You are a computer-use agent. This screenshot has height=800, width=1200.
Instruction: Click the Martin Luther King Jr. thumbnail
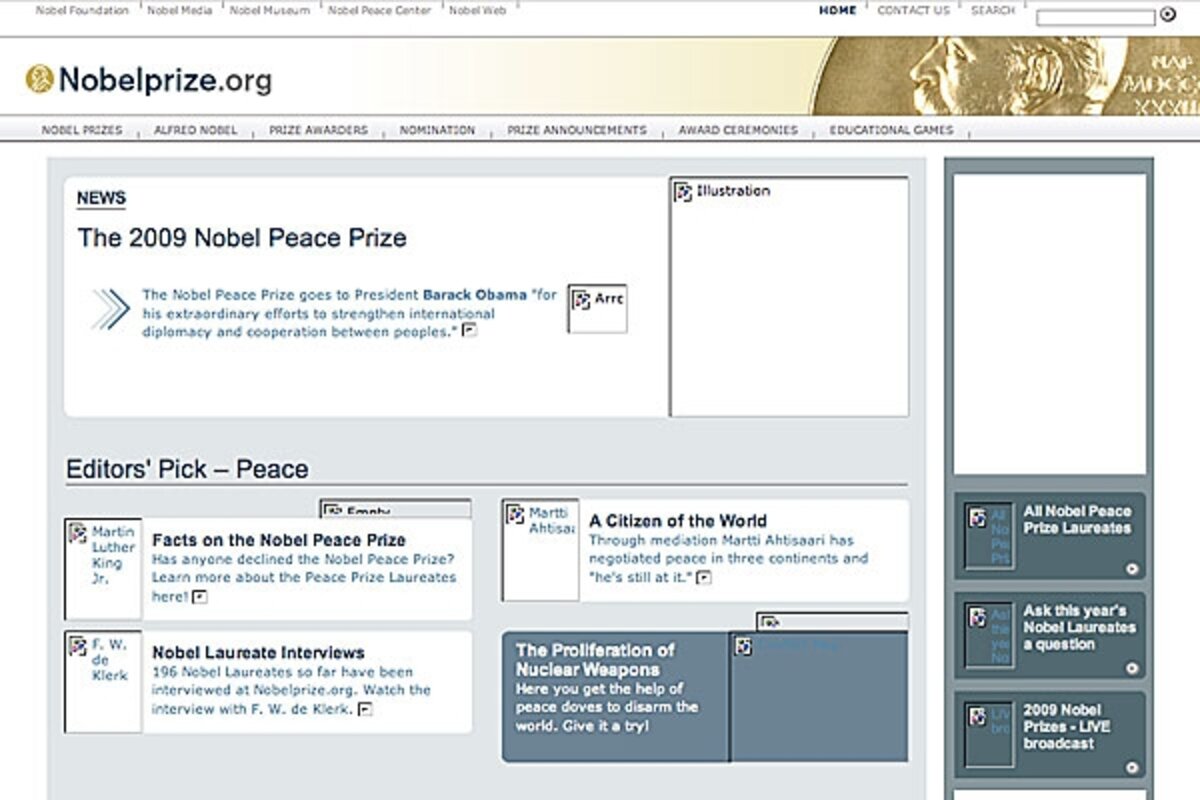tap(104, 569)
